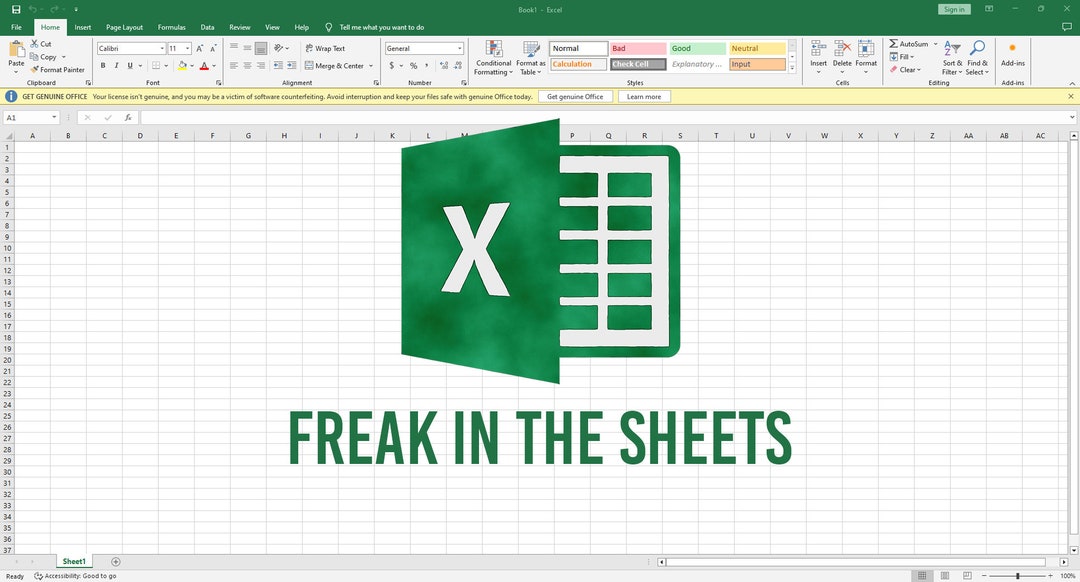Decrease decimal places
1080x582 pixels.
tap(458, 65)
